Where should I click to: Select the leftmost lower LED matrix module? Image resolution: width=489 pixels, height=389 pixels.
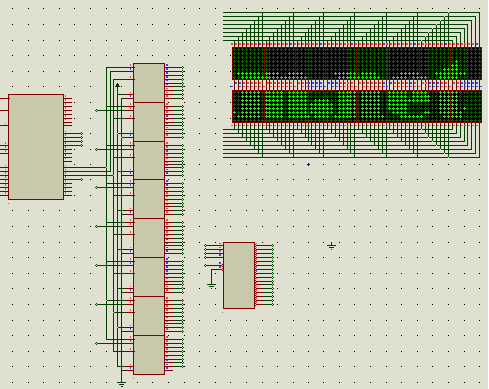click(x=248, y=107)
